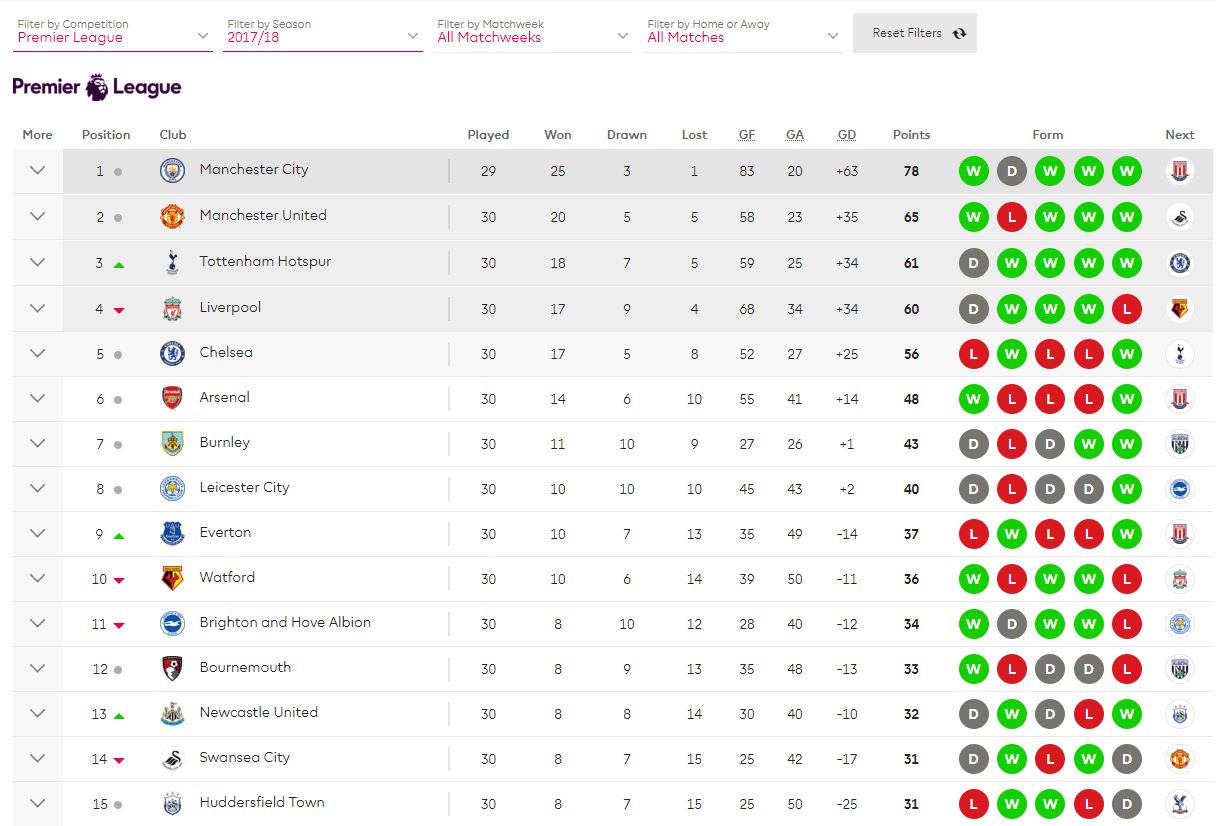This screenshot has height=826, width=1216.
Task: Click the Arsenal club crest icon
Action: click(172, 398)
